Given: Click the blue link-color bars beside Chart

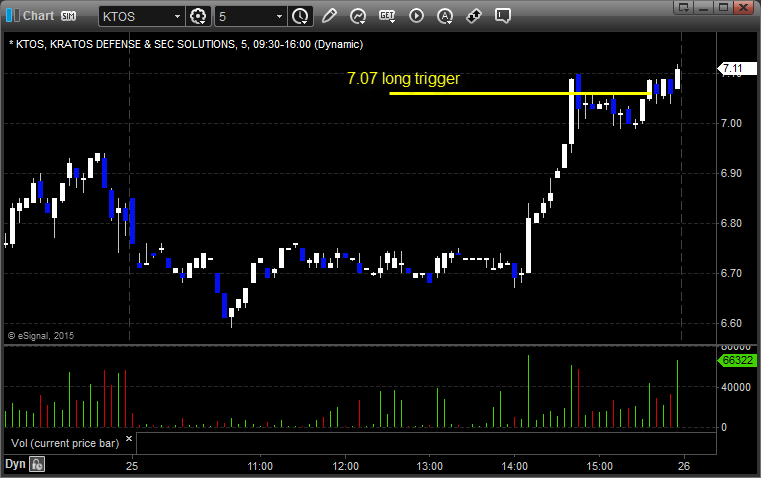Looking at the screenshot, I should [x=13, y=16].
